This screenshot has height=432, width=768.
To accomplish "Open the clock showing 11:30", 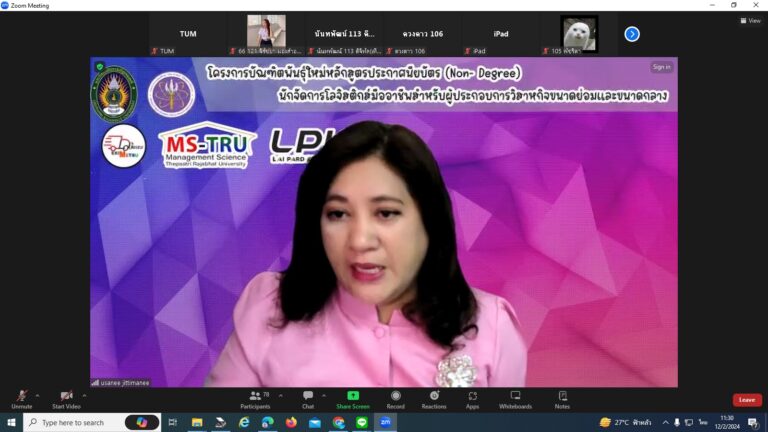I will pyautogui.click(x=727, y=422).
